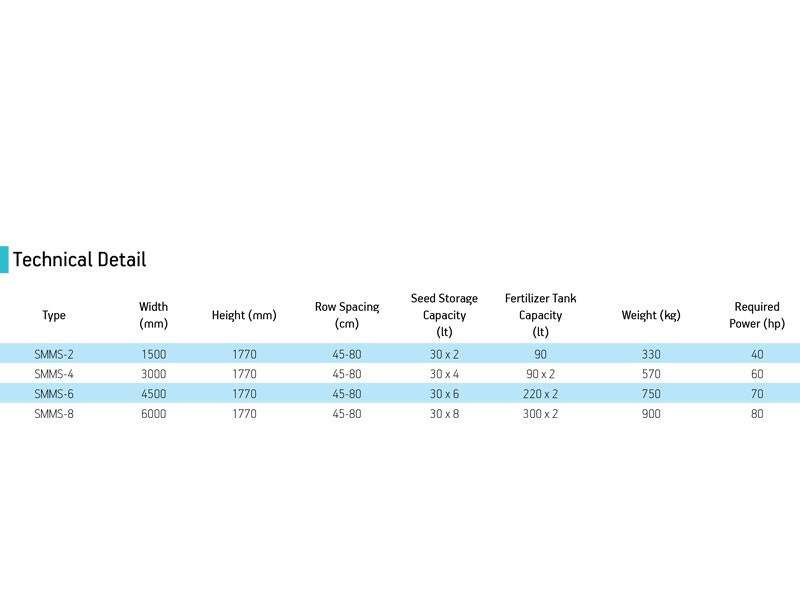Click the 220 x 2 fertilizer capacity cell
Image resolution: width=800 pixels, height=600 pixels.
coord(540,394)
